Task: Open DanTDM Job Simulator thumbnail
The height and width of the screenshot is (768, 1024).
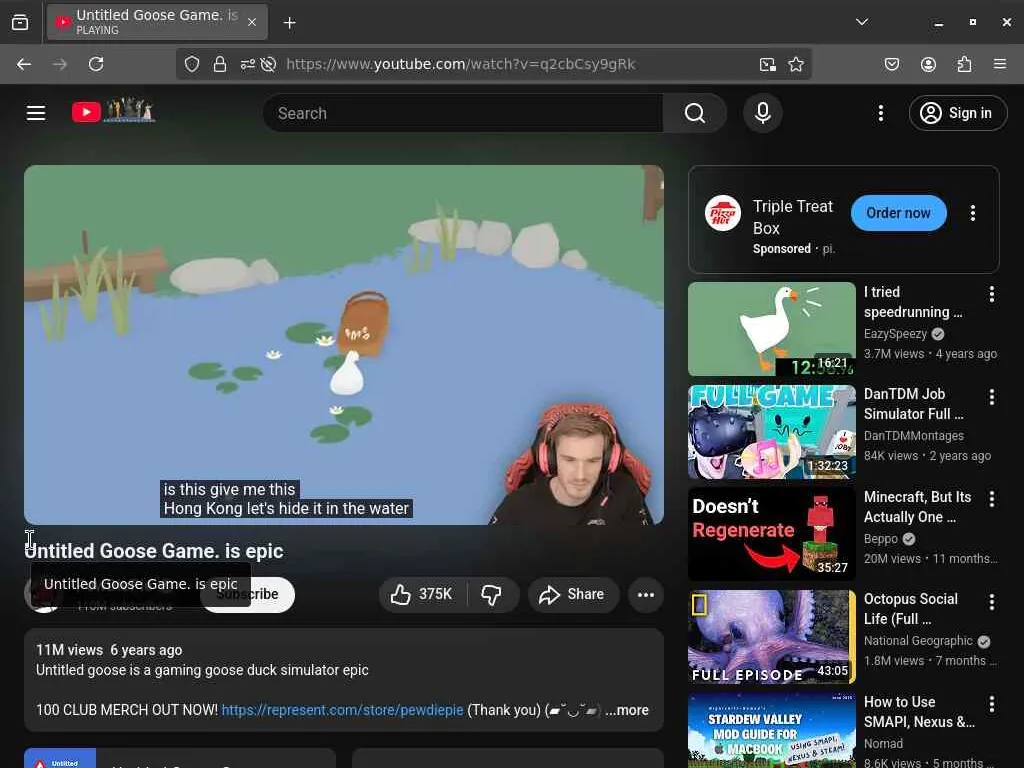Action: pos(771,432)
